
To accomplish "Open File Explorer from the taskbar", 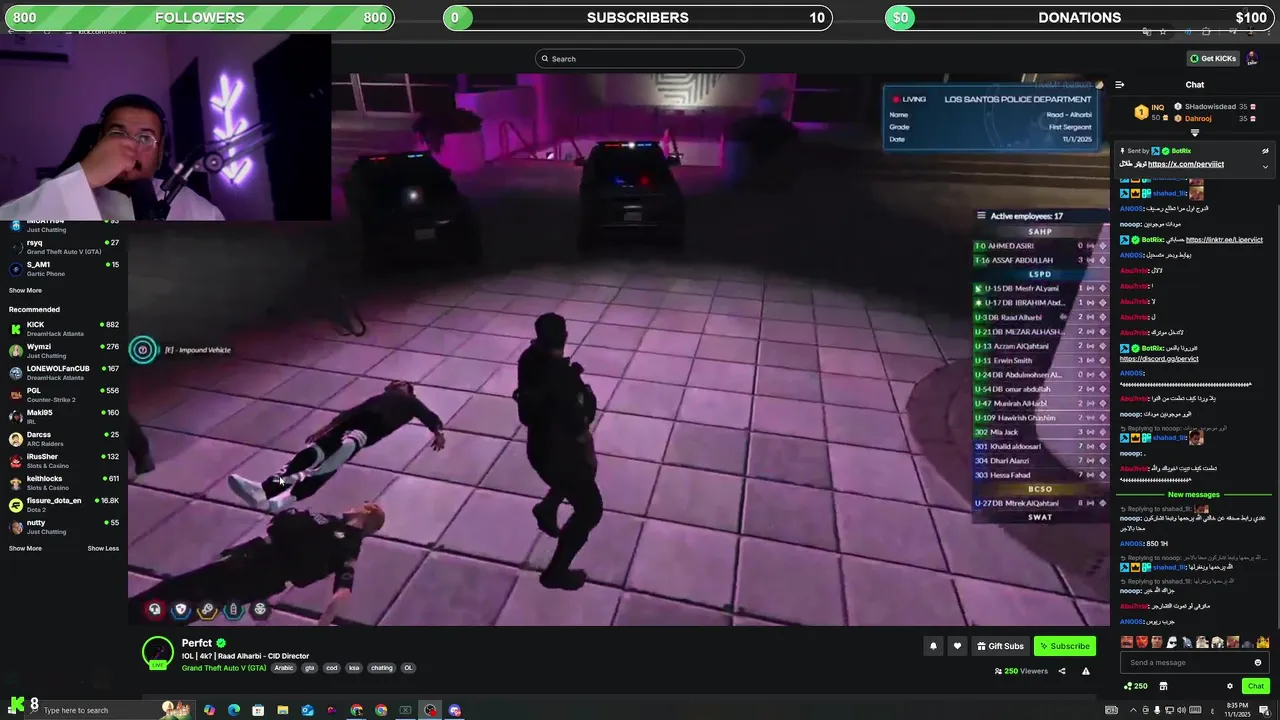I will pos(282,710).
